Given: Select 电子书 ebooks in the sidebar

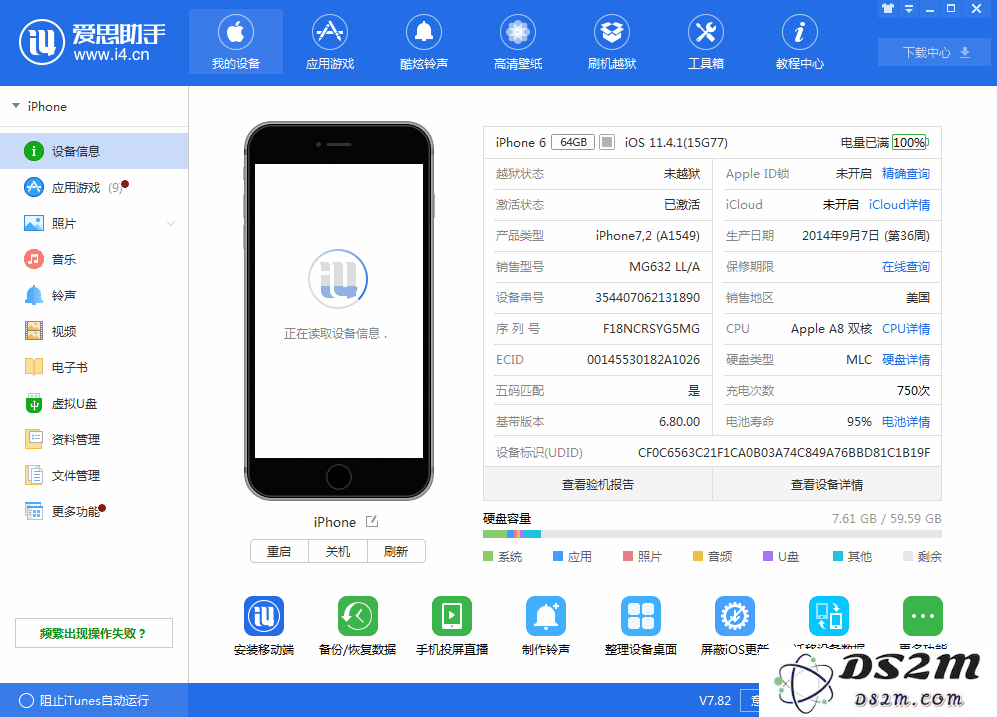Looking at the screenshot, I should click(94, 367).
